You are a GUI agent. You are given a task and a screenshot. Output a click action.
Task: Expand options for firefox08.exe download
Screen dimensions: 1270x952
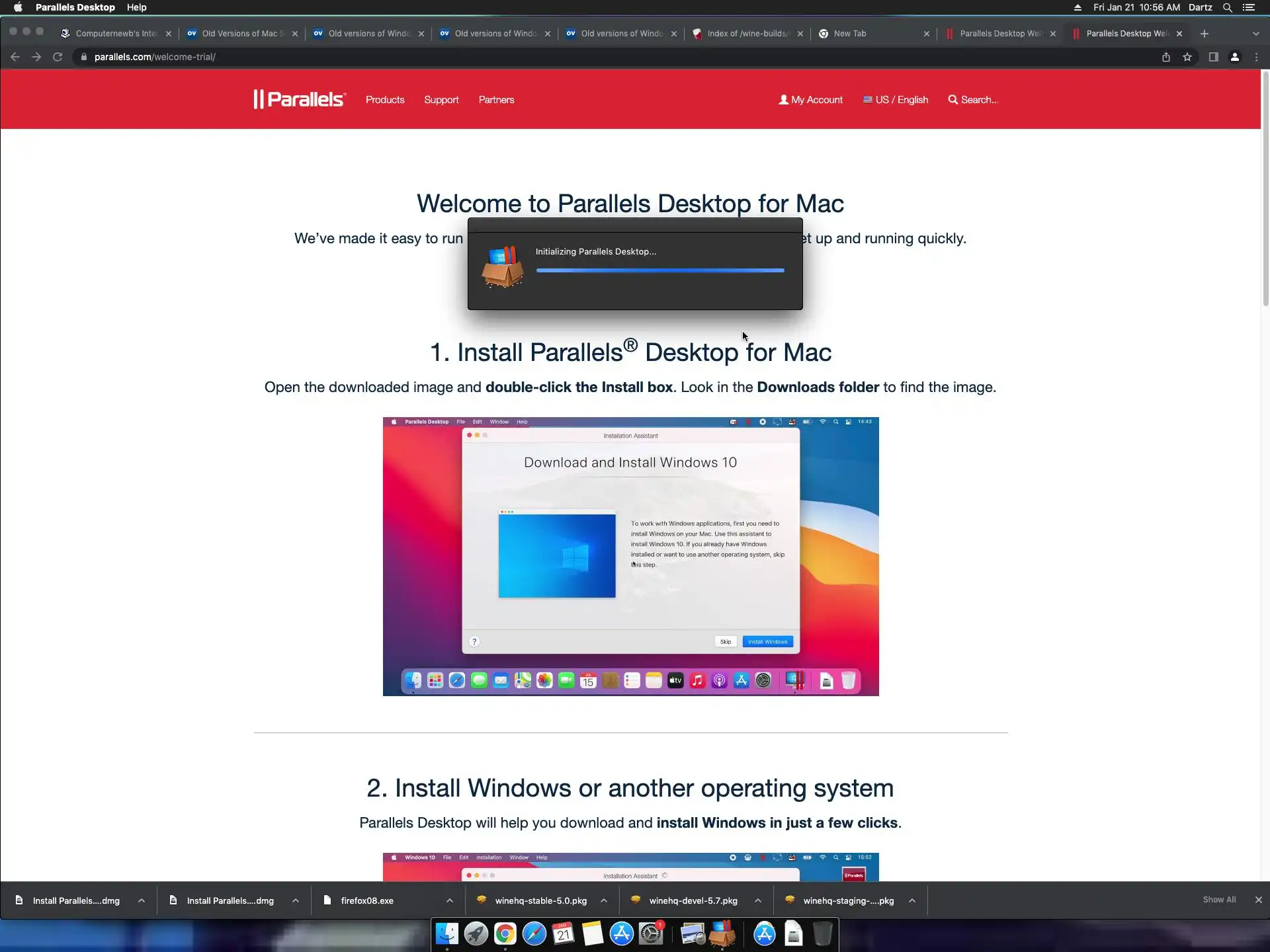click(450, 900)
